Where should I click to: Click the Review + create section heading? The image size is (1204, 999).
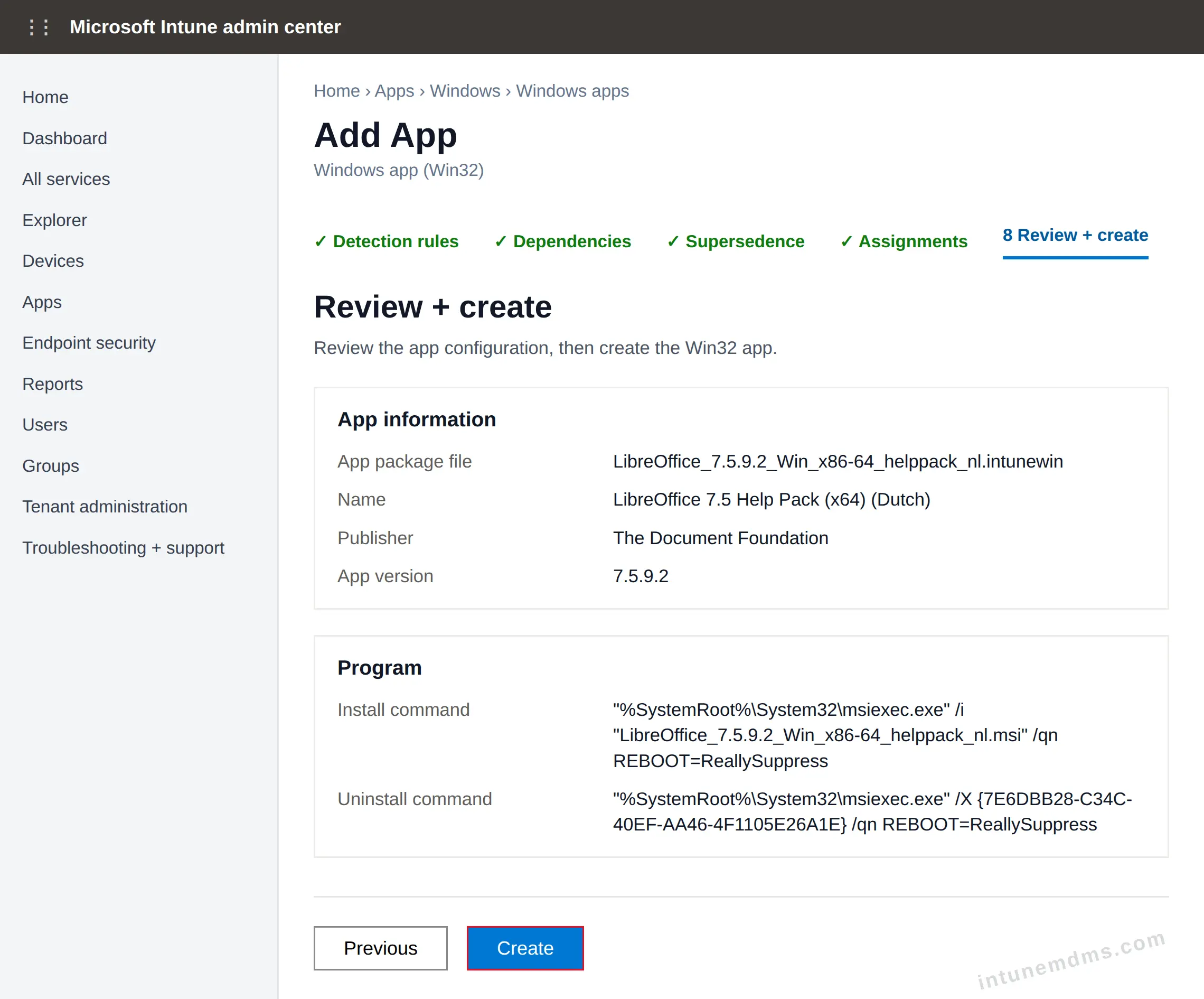432,307
